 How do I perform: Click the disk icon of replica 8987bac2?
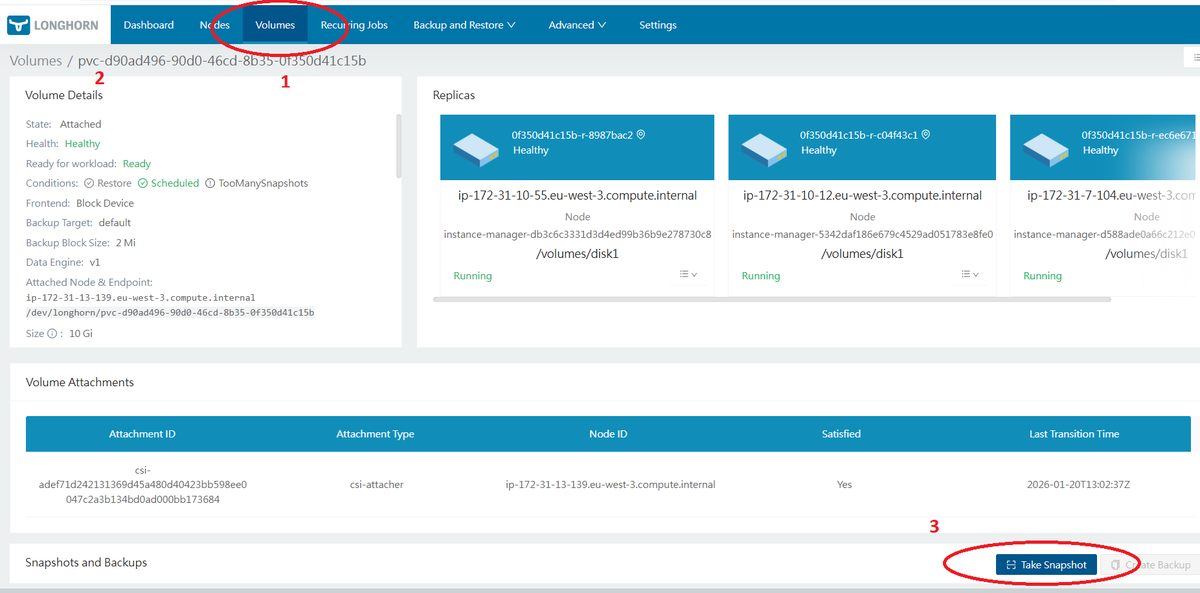pyautogui.click(x=476, y=149)
